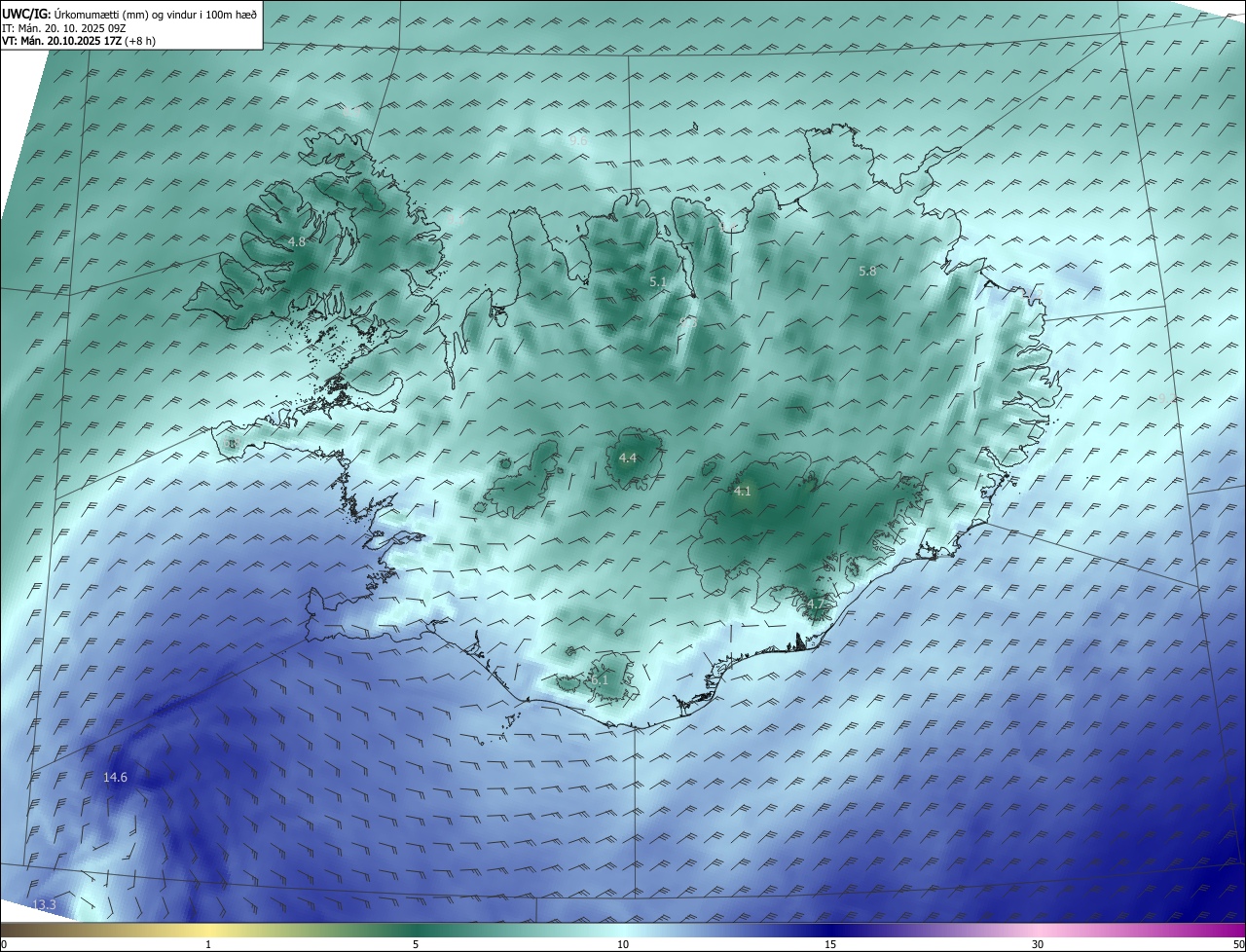Image resolution: width=1246 pixels, height=952 pixels.
Task: Pick the magenta color at the colorbar's 50 end
Action: coord(1239,930)
